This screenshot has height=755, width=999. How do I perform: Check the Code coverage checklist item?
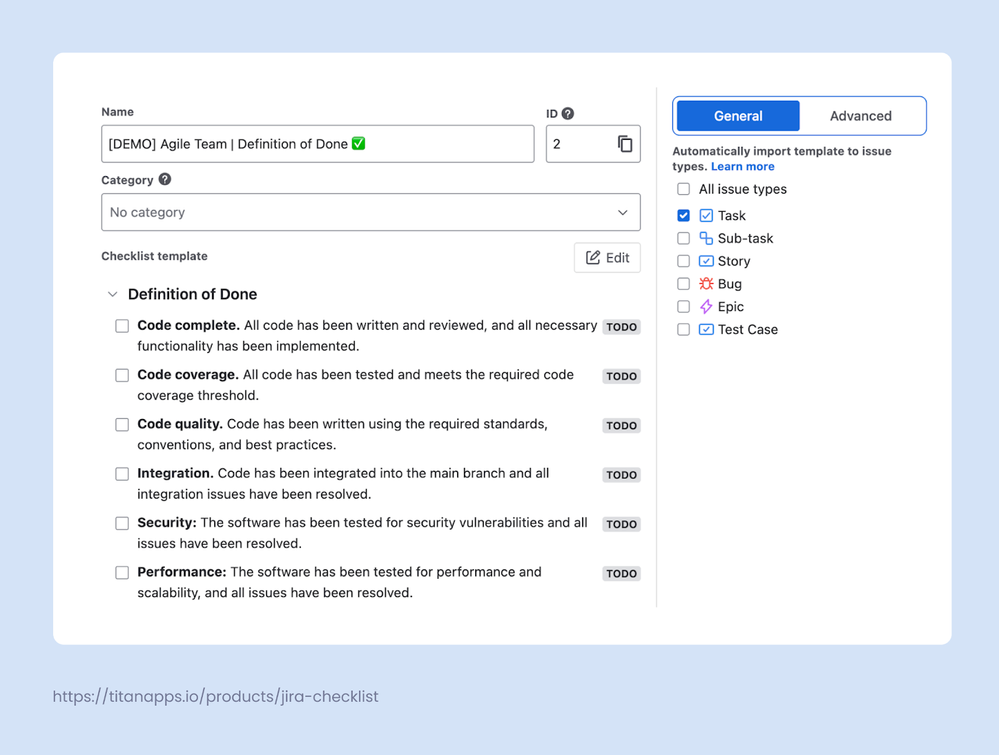click(122, 375)
